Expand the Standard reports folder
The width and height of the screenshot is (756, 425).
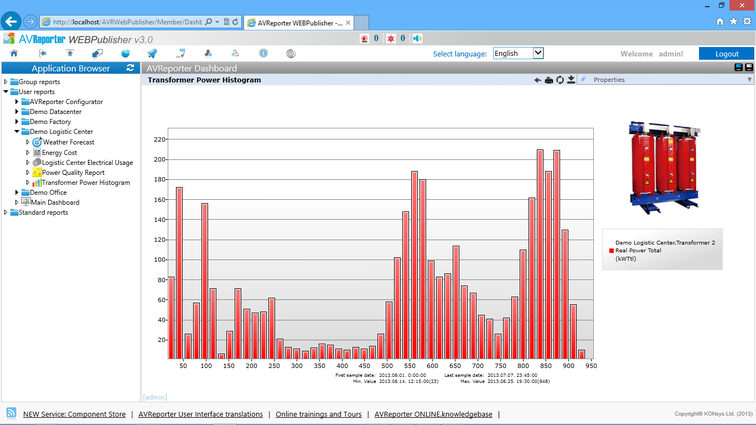click(x=6, y=212)
